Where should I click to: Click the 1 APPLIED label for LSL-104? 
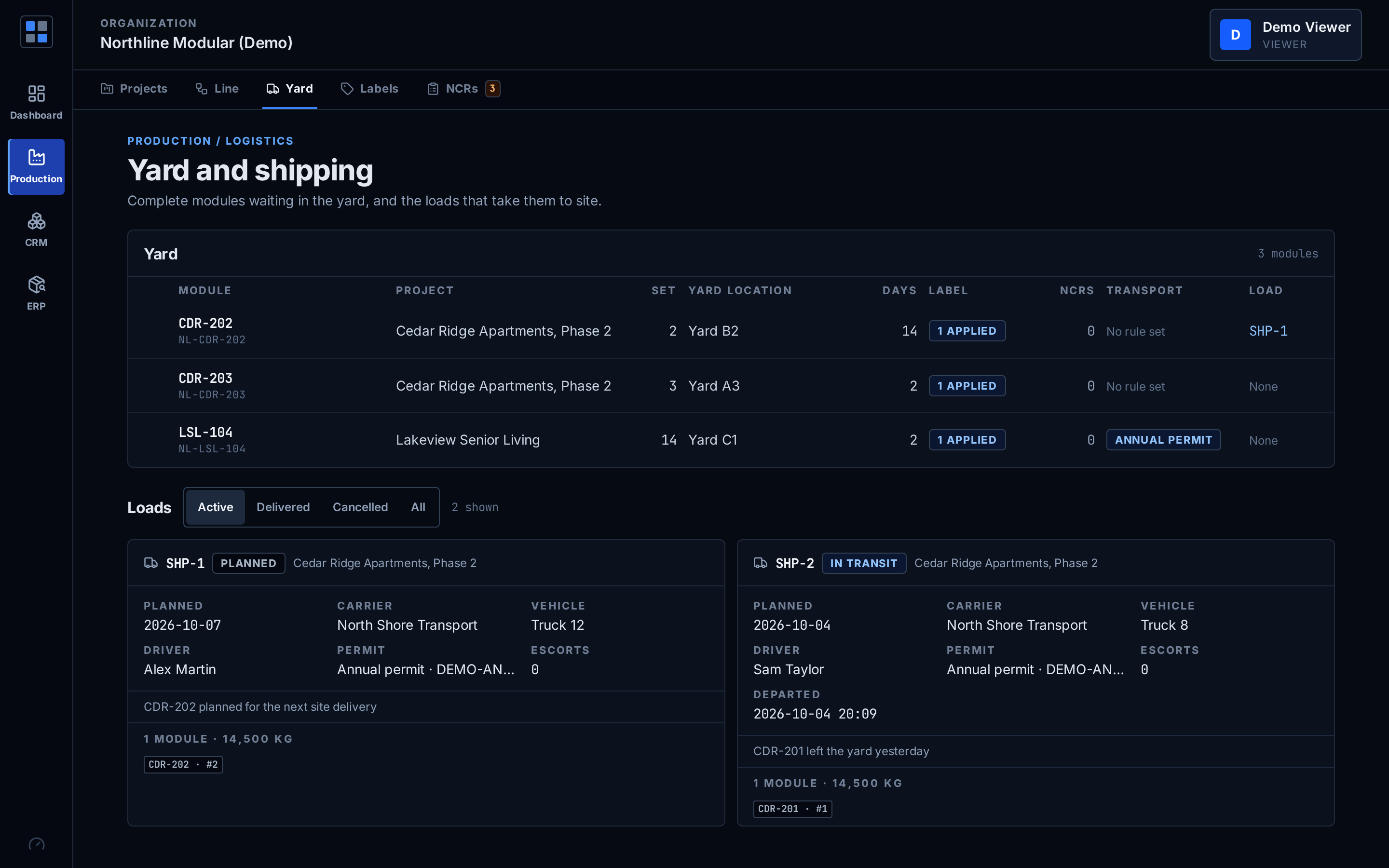click(x=967, y=440)
